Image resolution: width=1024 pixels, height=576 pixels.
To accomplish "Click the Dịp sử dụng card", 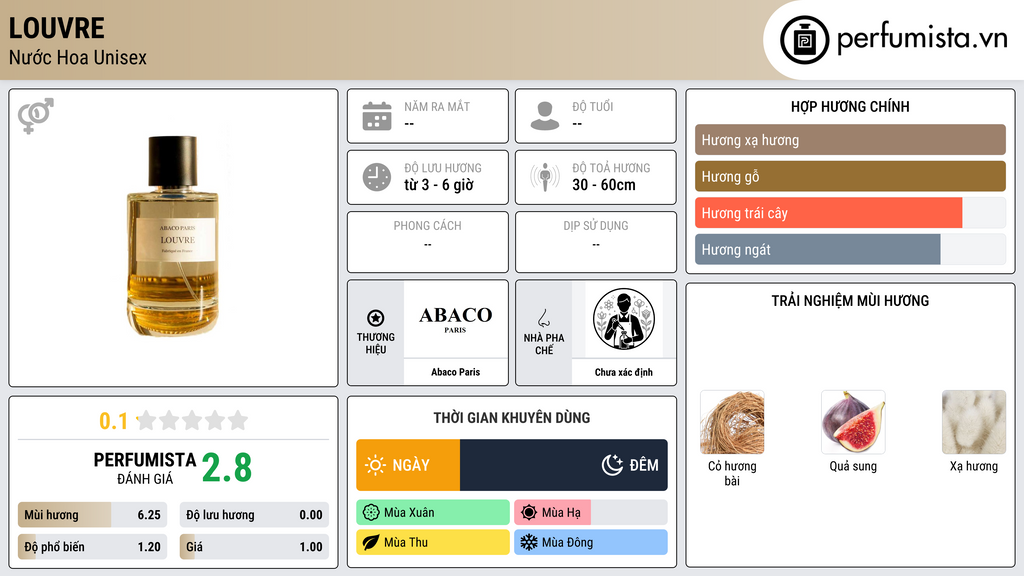I will tap(596, 242).
